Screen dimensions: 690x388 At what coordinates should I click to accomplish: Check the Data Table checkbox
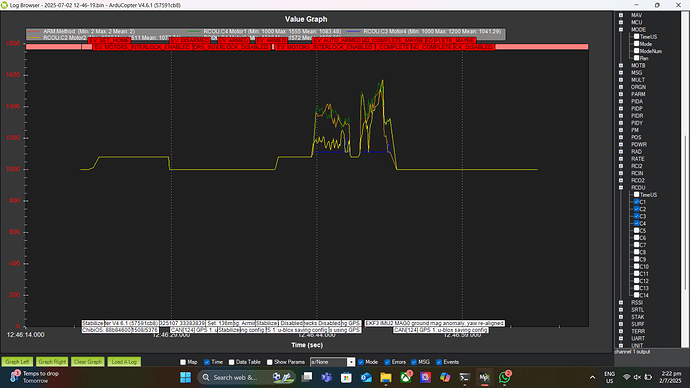[231, 362]
